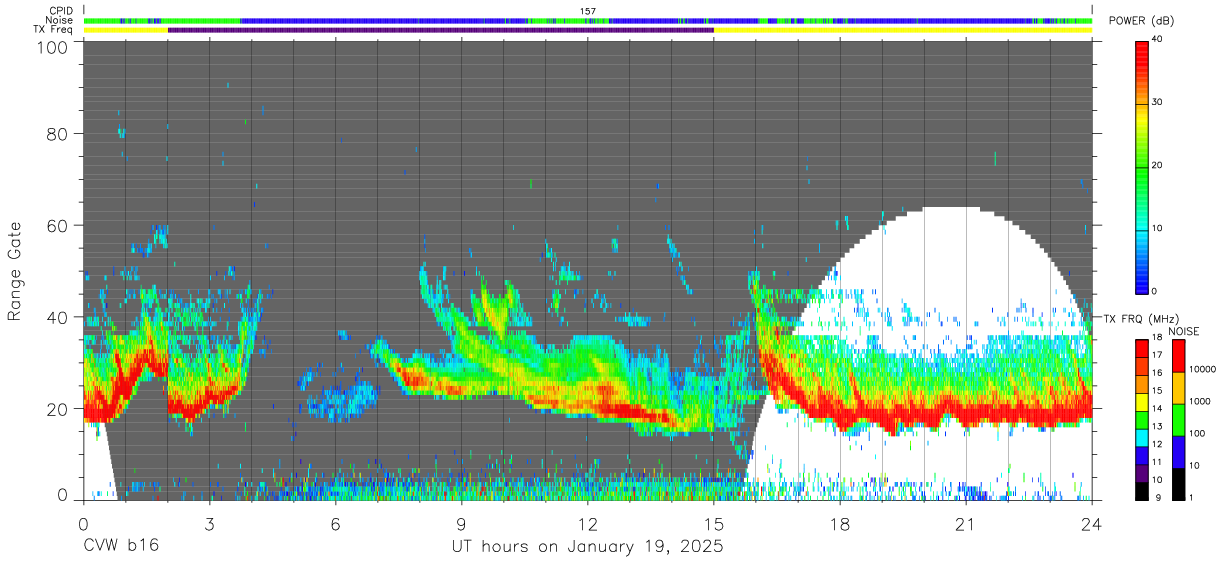Click the 30 tick on the POWER scale

pos(1158,102)
